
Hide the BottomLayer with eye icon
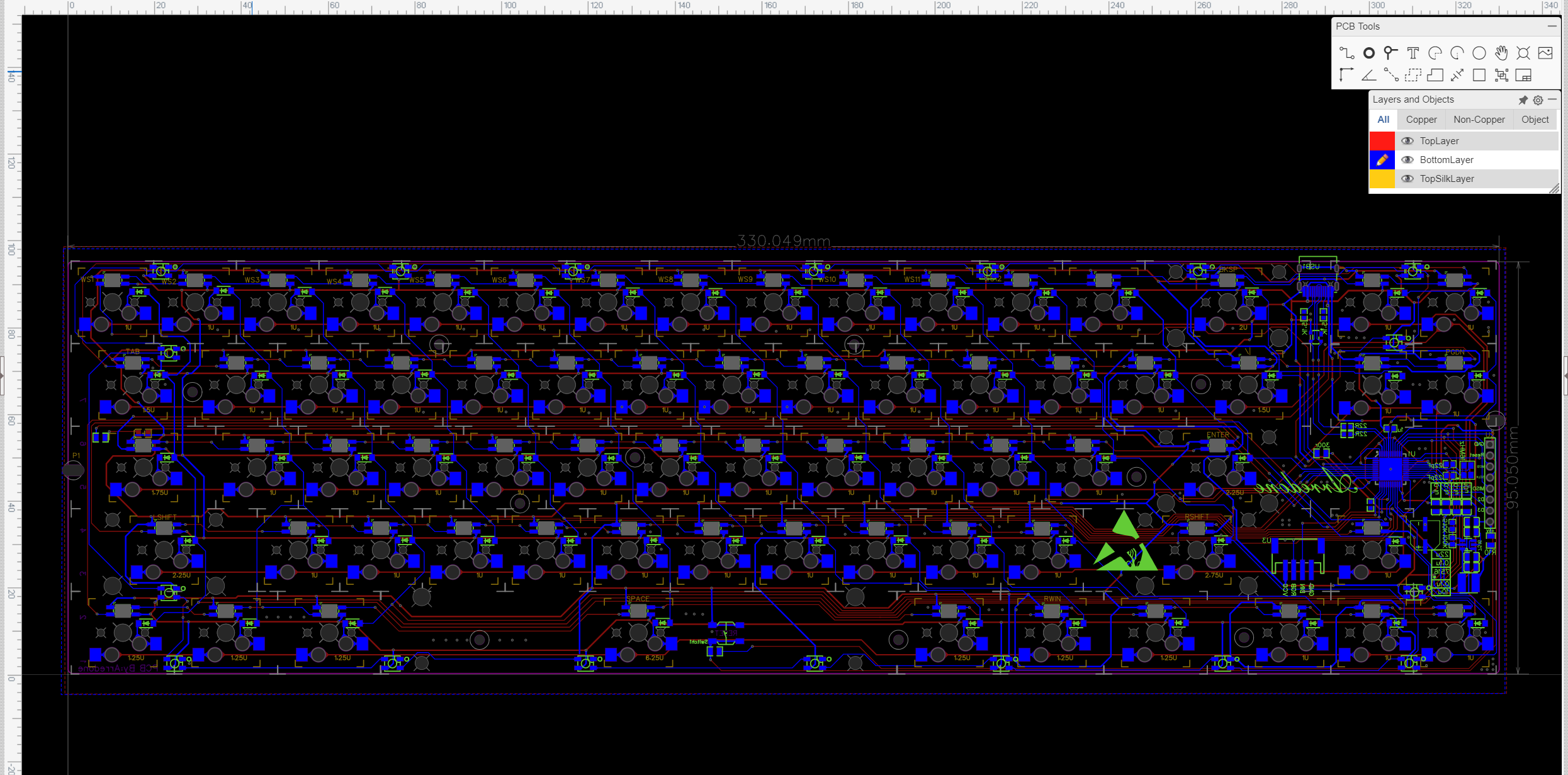coord(1407,160)
